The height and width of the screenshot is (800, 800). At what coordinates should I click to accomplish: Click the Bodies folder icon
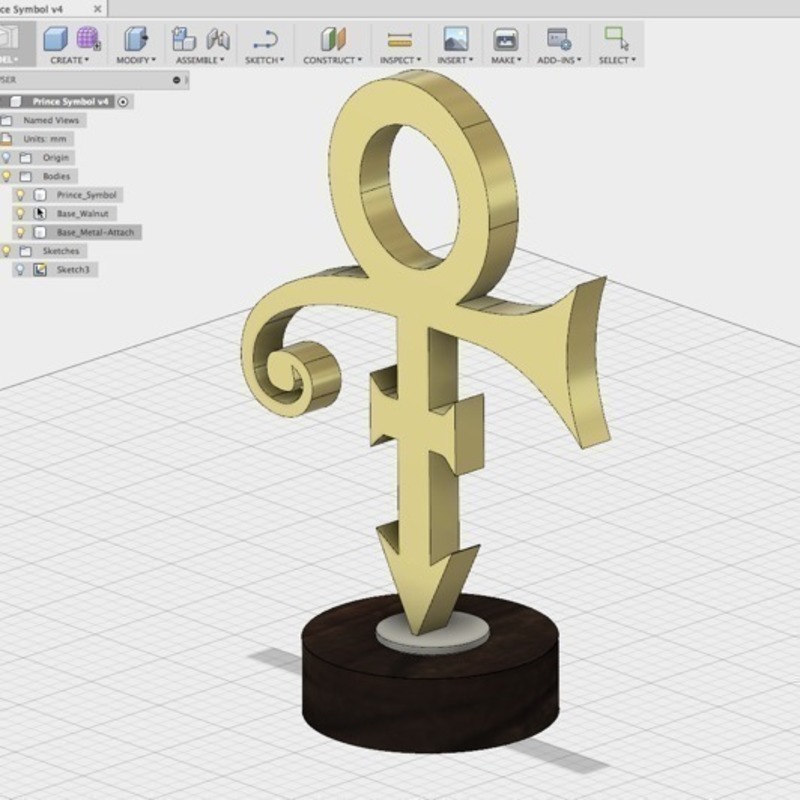(26, 177)
